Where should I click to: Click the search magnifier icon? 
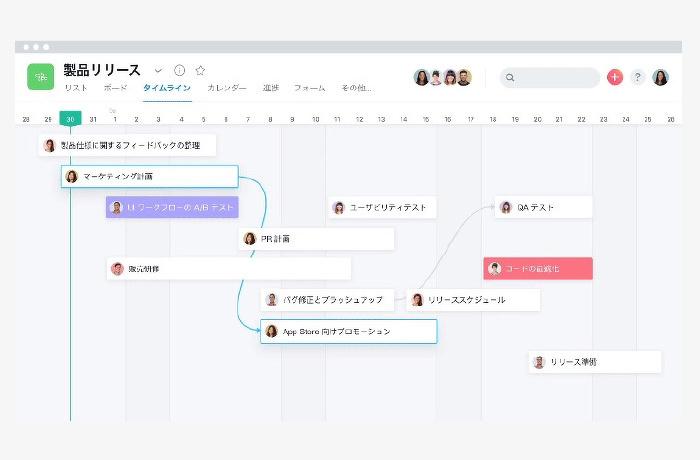coord(510,77)
